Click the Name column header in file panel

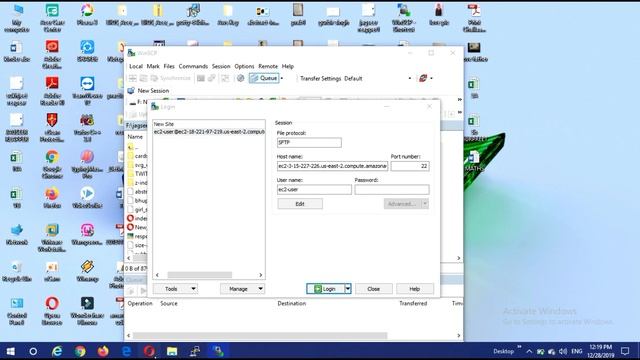tap(135, 137)
